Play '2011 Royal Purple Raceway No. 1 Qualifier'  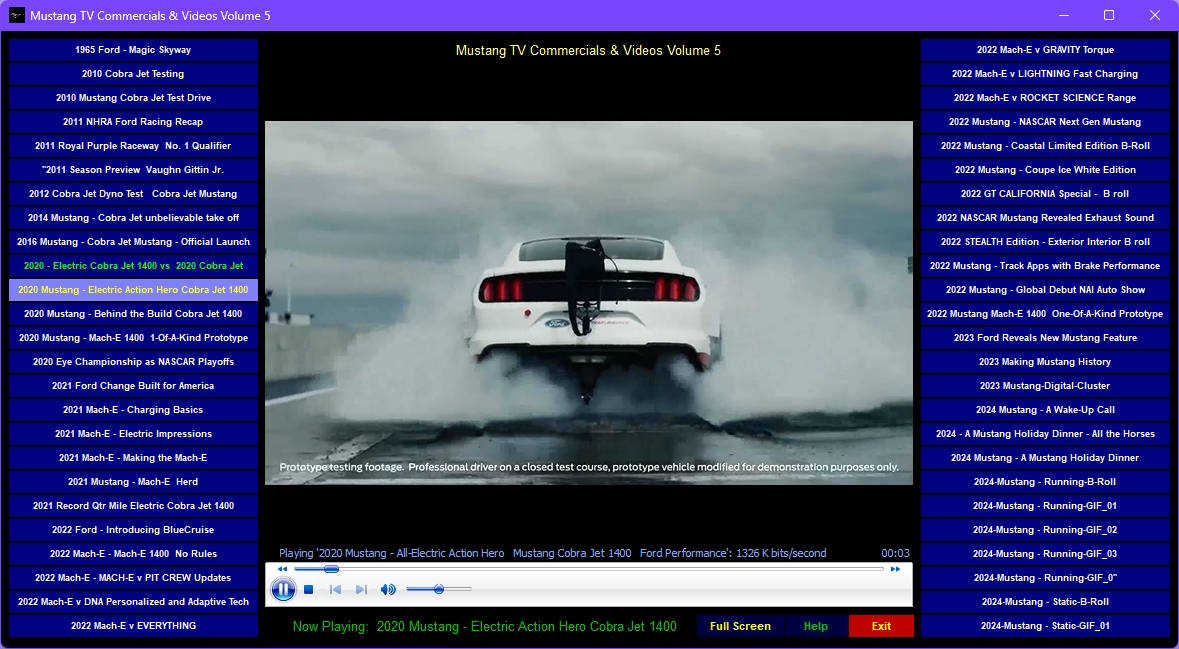[x=133, y=146]
